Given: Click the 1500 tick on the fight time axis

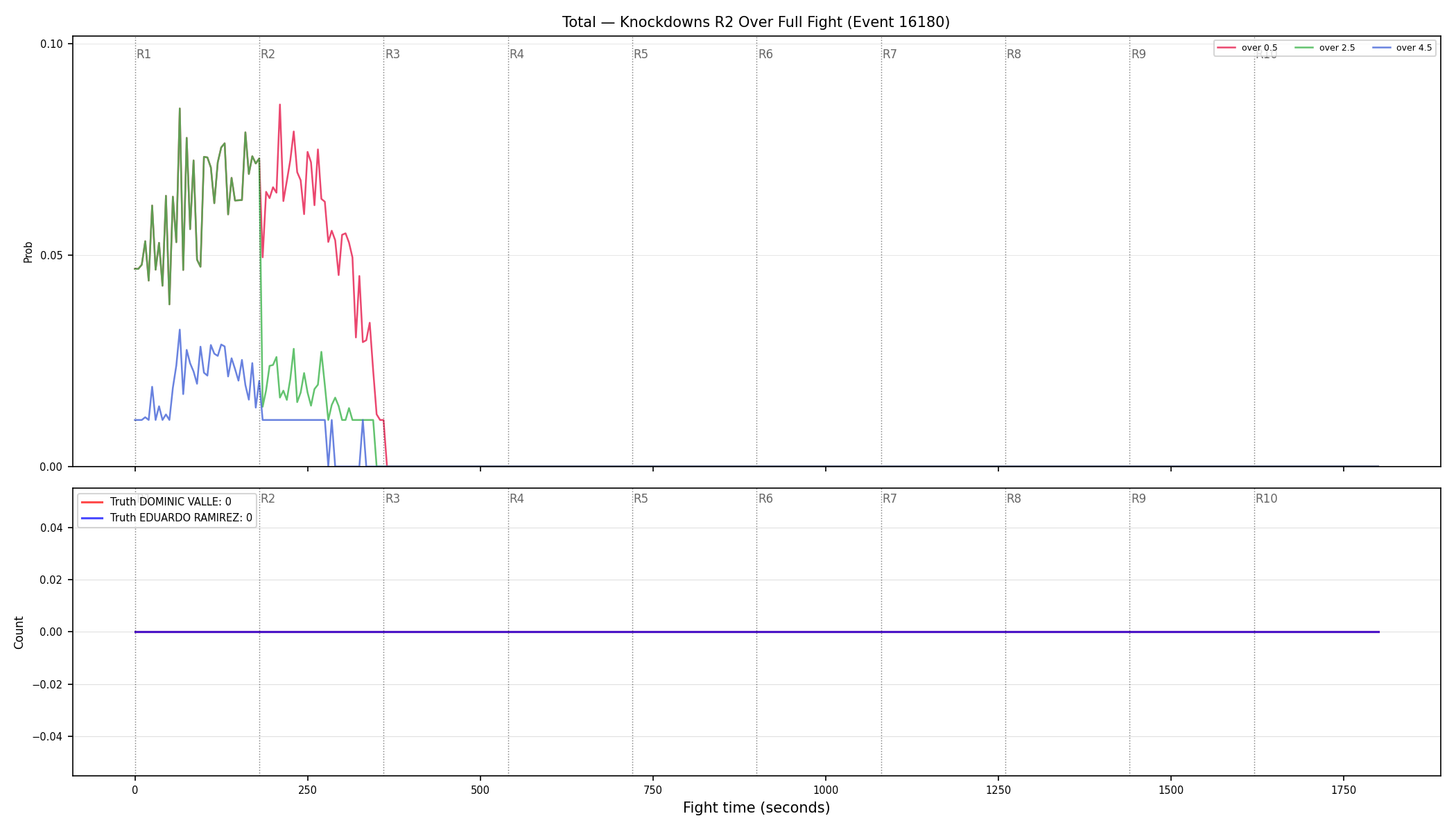Looking at the screenshot, I should (x=1171, y=790).
